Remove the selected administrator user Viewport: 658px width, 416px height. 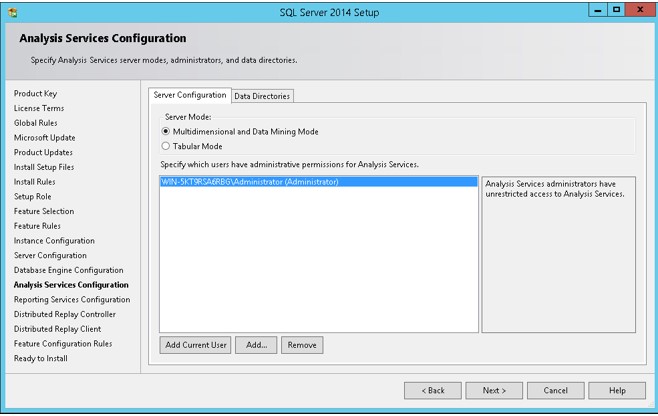(x=302, y=345)
